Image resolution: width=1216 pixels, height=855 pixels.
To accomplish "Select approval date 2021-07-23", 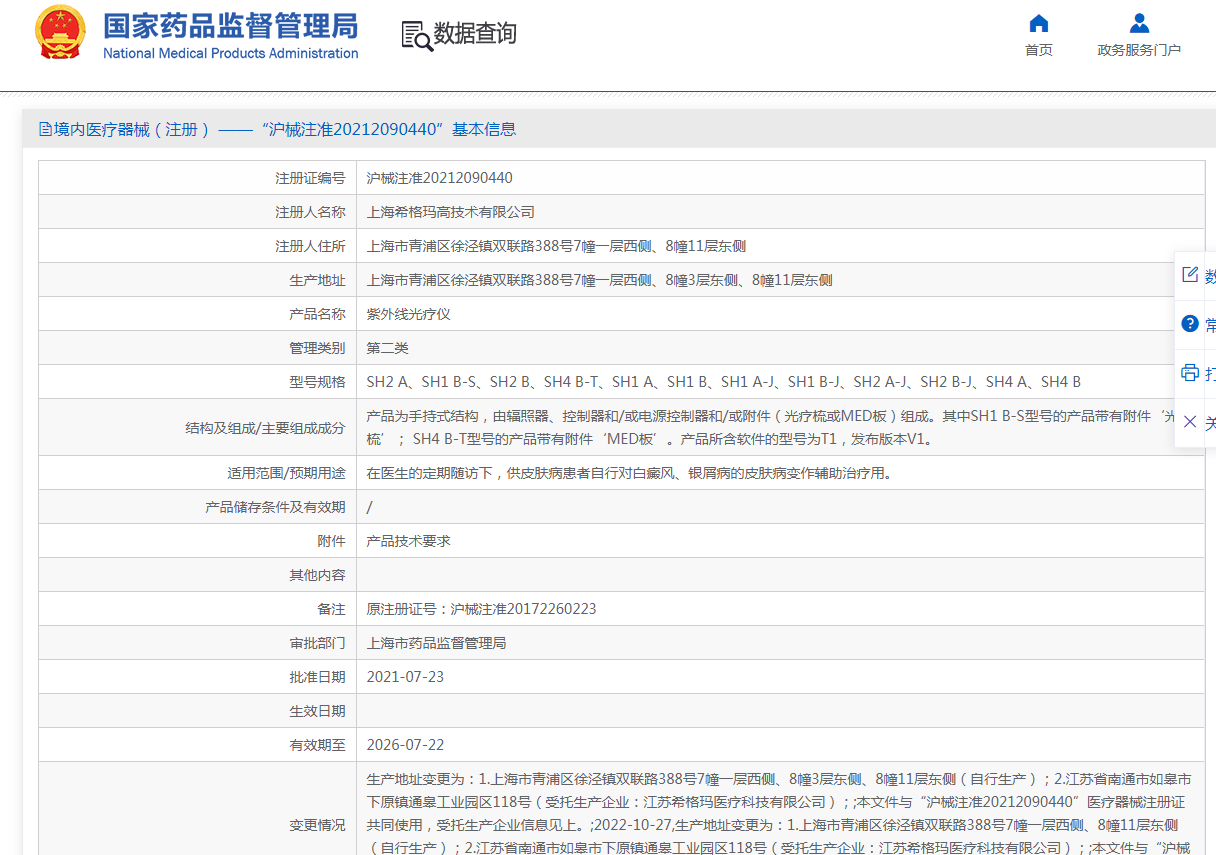I will (x=406, y=677).
